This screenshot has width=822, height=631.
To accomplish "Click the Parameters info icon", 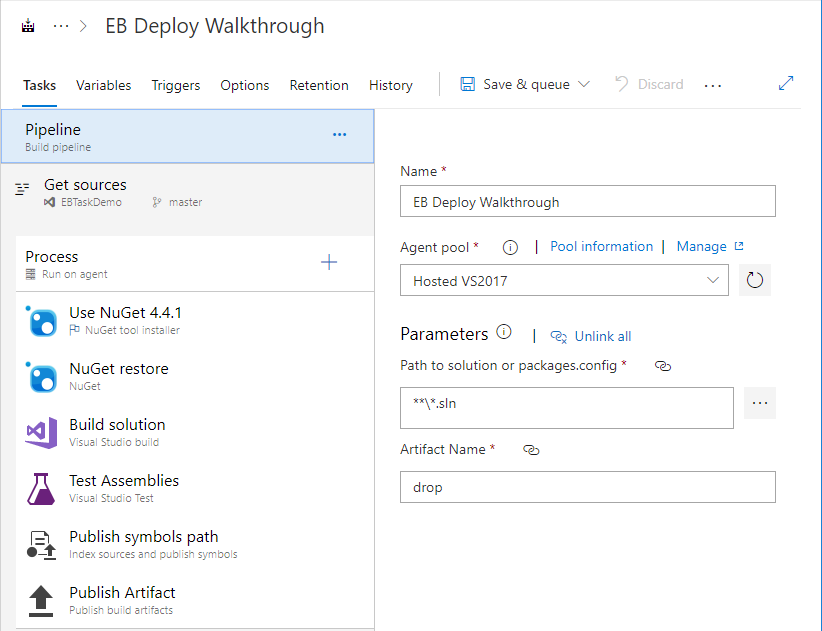I will pos(504,333).
